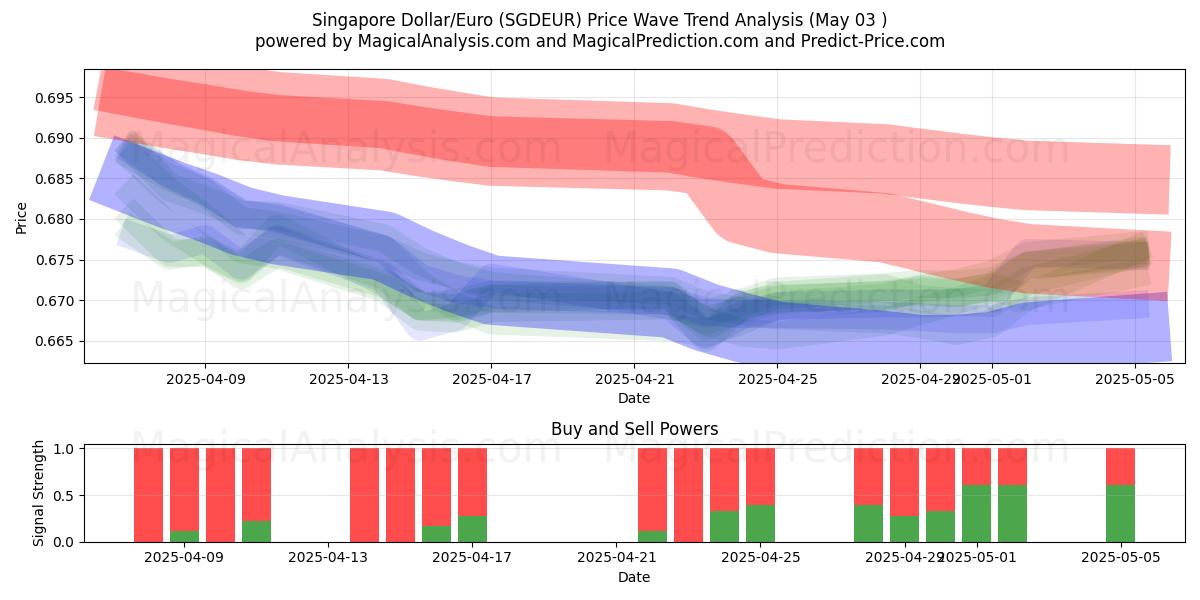Image resolution: width=1200 pixels, height=600 pixels.
Task: Click the 0.0 signal strength tick
Action: coord(66,542)
